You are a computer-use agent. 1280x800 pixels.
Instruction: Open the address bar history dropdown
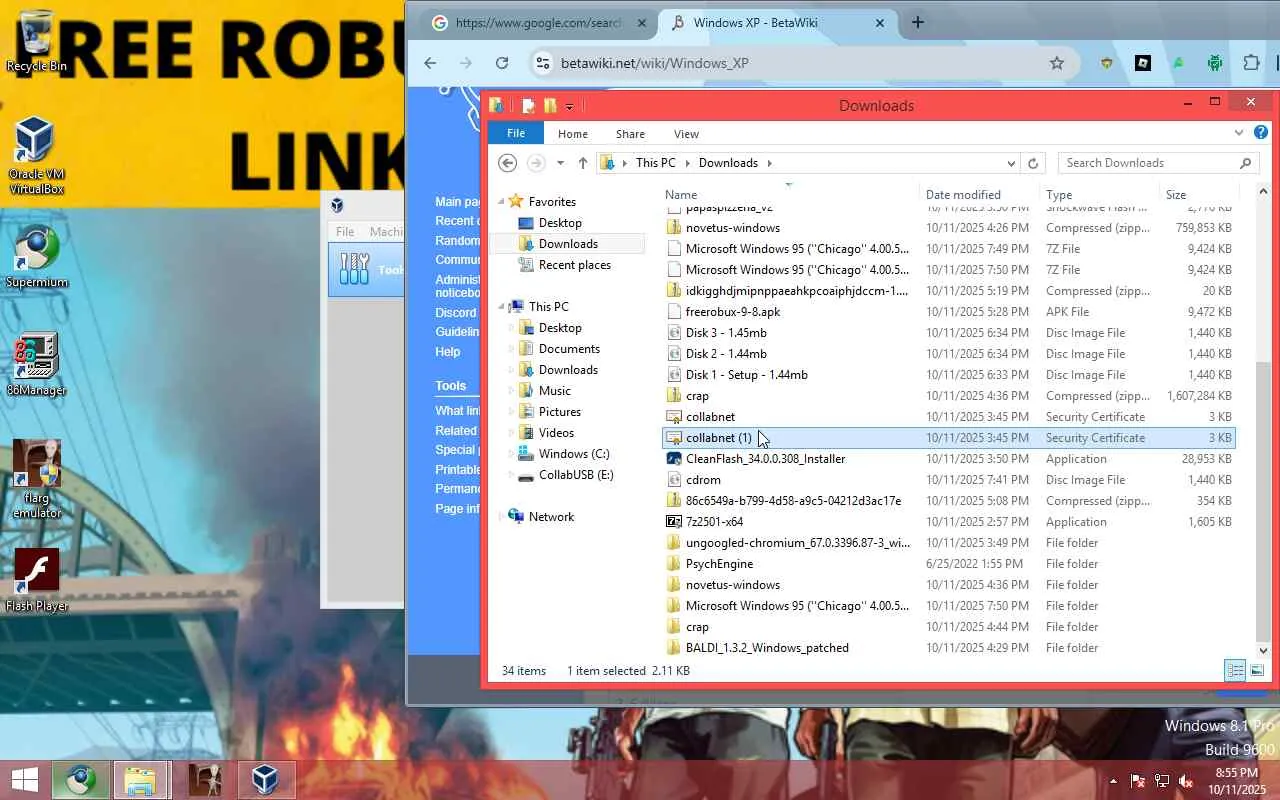(x=1011, y=163)
